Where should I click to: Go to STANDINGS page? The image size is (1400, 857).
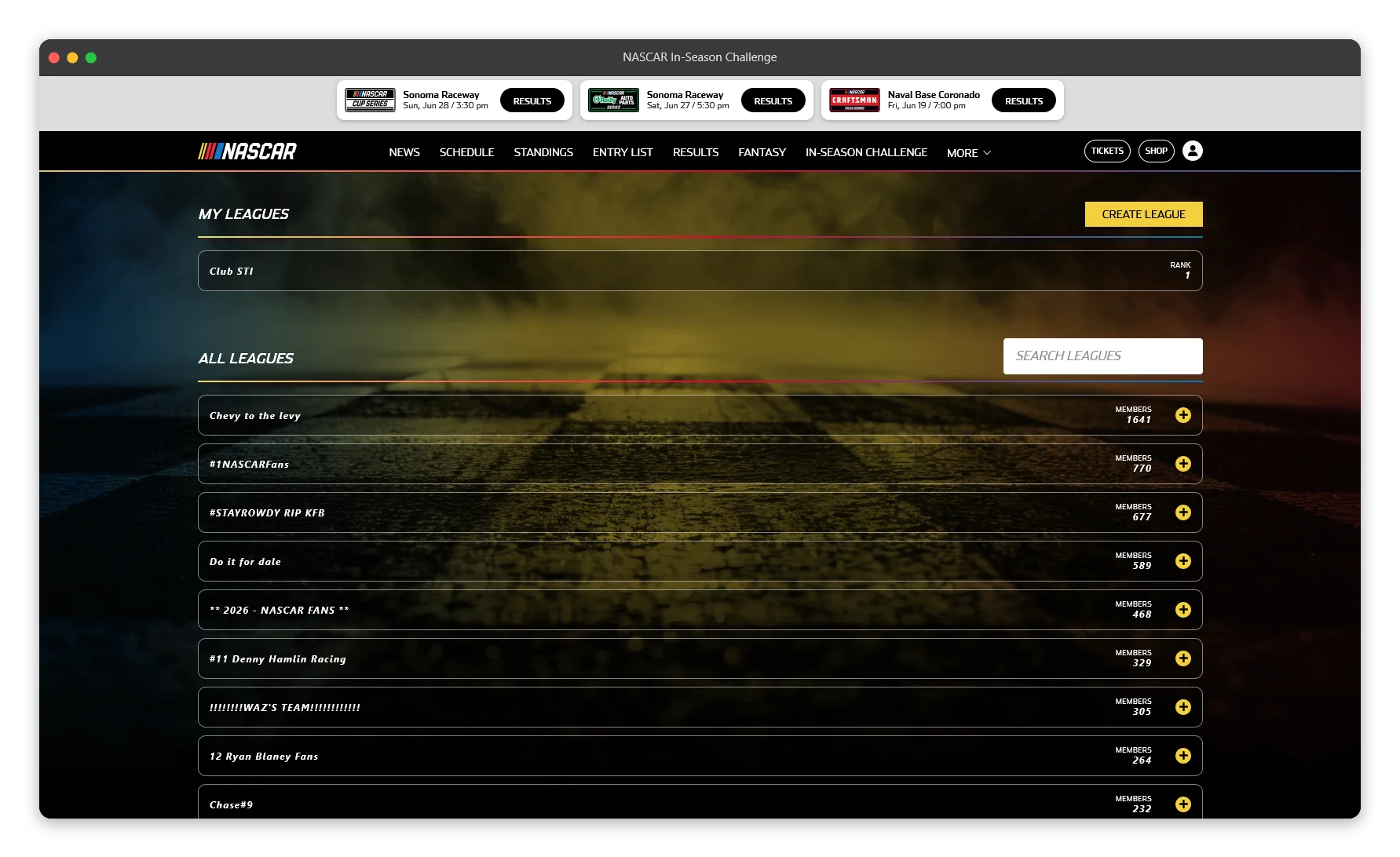point(543,152)
